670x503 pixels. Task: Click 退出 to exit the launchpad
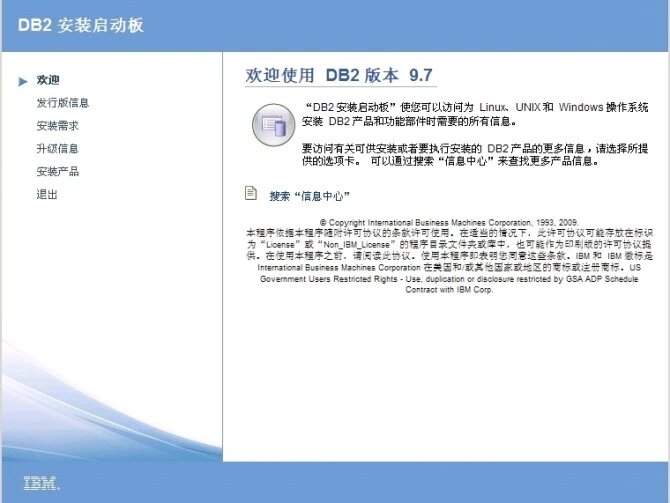point(47,194)
